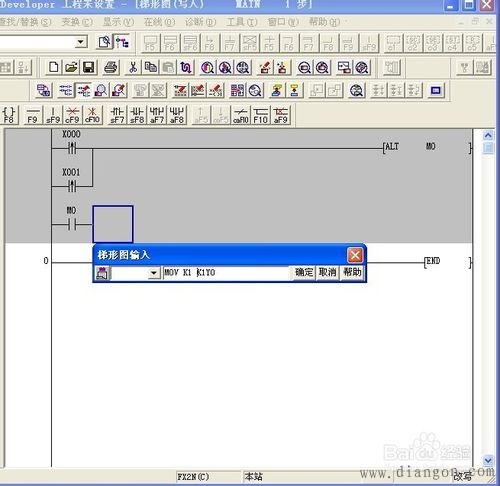Click the Cut scissors icon
Viewport: 500px width, 486px height.
133,67
